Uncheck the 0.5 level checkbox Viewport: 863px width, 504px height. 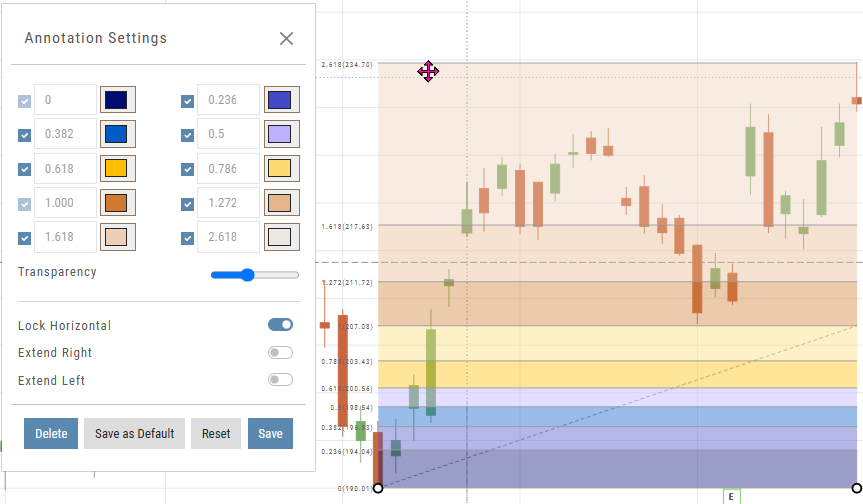[187, 135]
